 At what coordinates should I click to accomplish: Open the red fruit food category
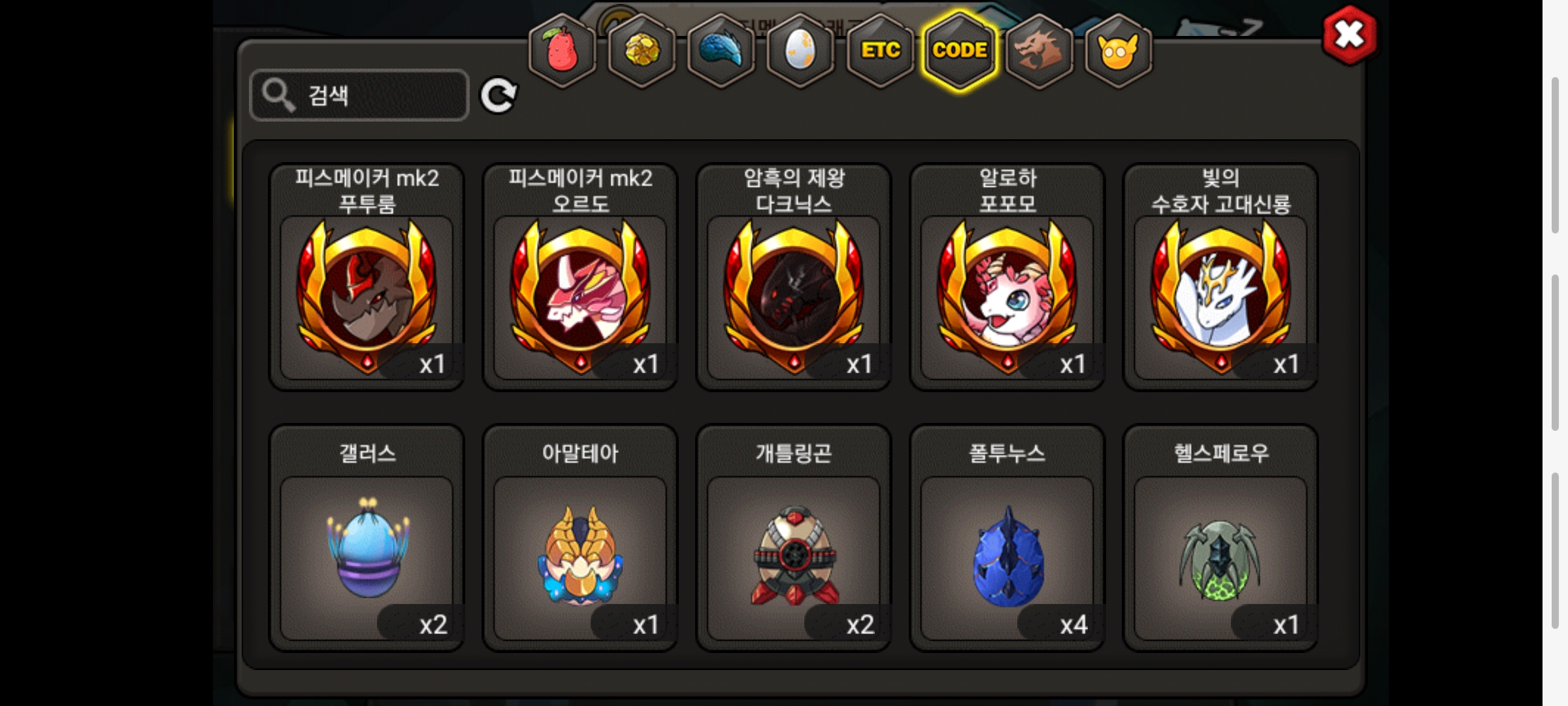(562, 50)
